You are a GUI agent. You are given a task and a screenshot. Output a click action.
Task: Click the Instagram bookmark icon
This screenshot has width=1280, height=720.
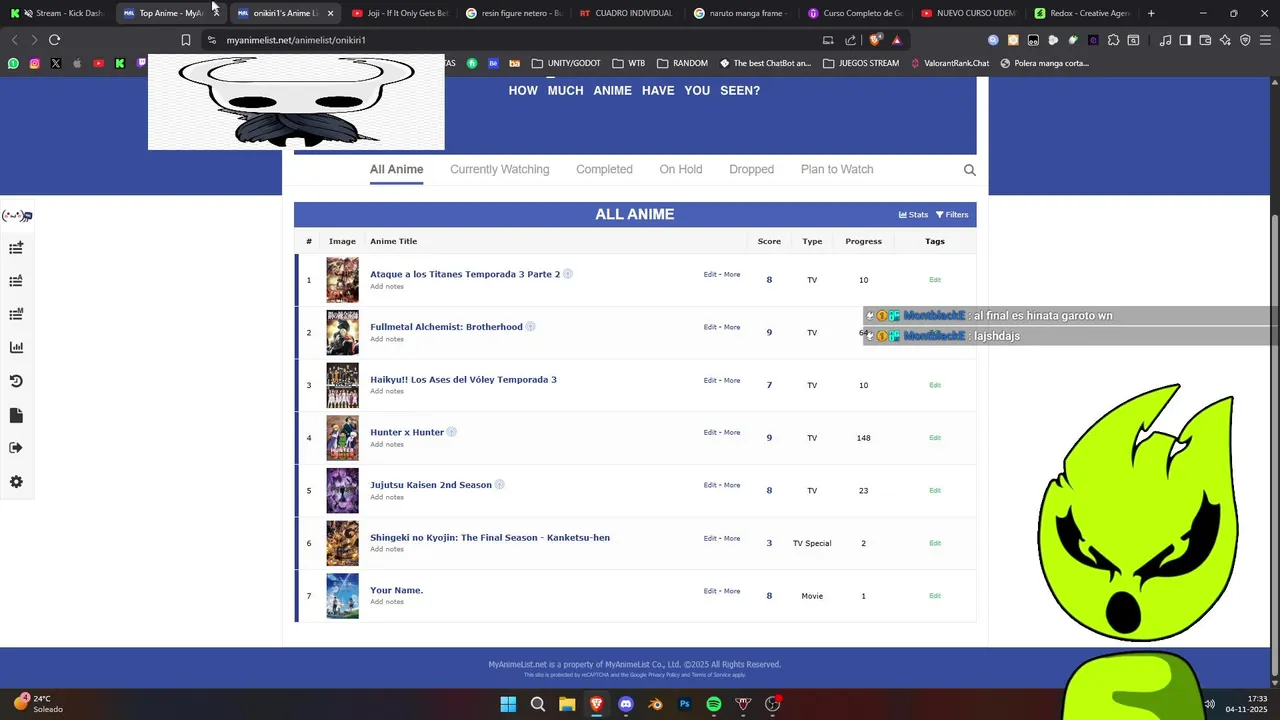coord(34,63)
